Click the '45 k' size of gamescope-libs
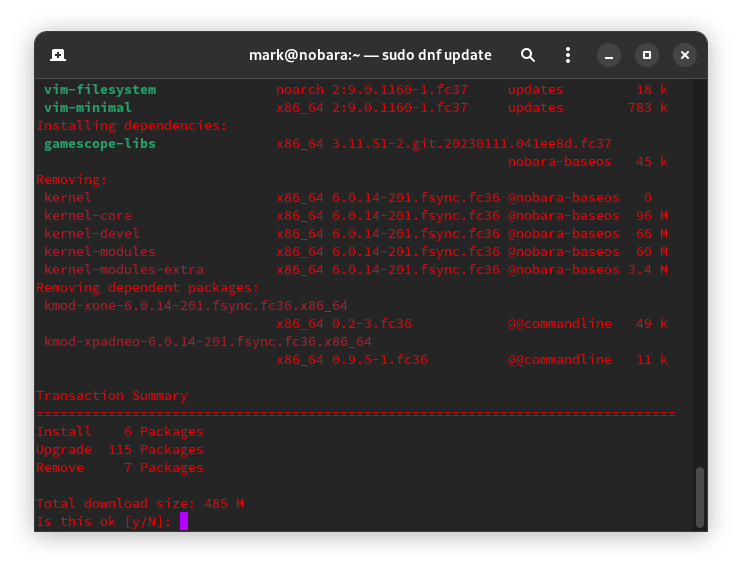Viewport: 742px width, 569px height. tap(652, 161)
